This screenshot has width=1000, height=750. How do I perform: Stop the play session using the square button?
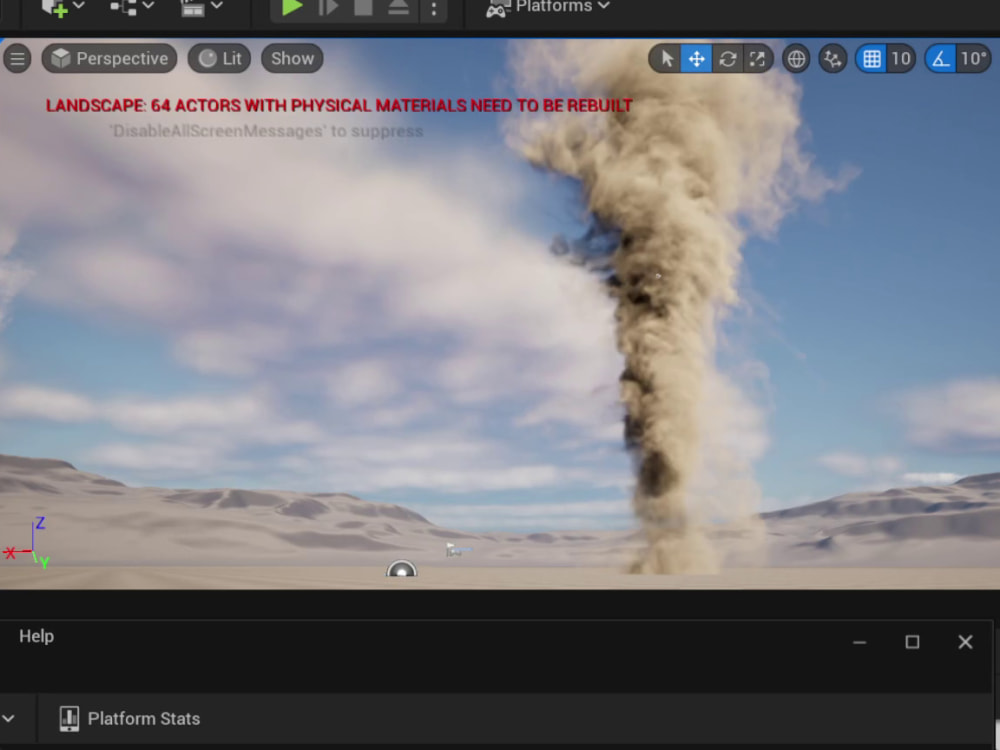click(363, 8)
